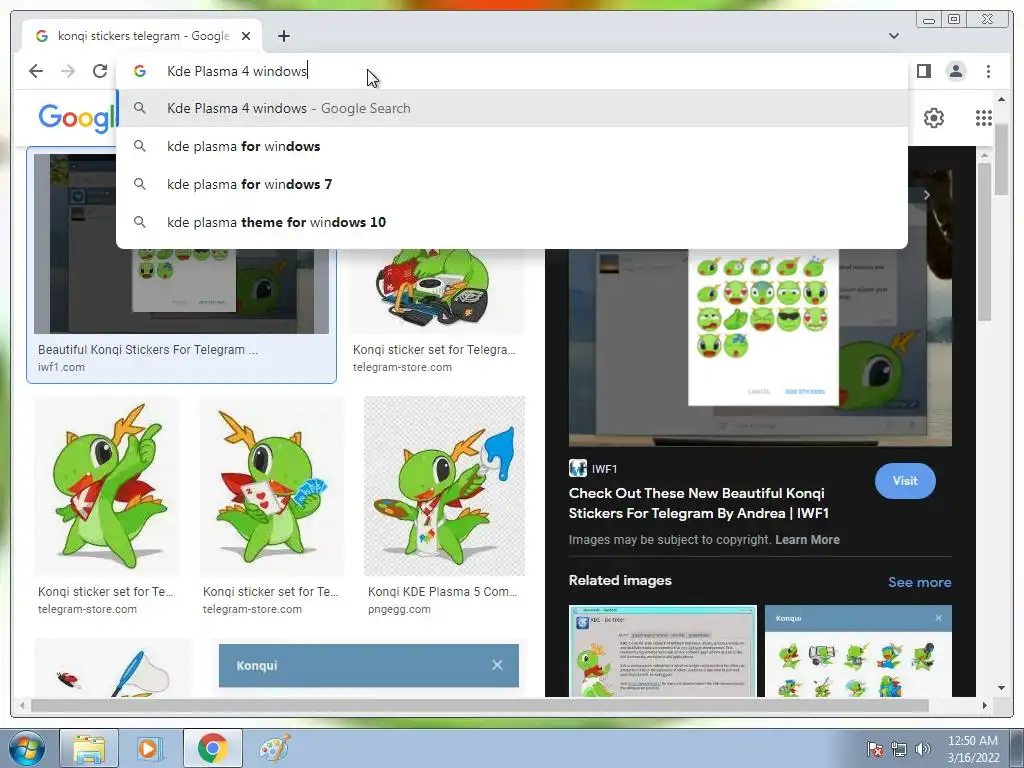The width and height of the screenshot is (1024, 768).
Task: Toggle the browser side panel icon
Action: [923, 71]
